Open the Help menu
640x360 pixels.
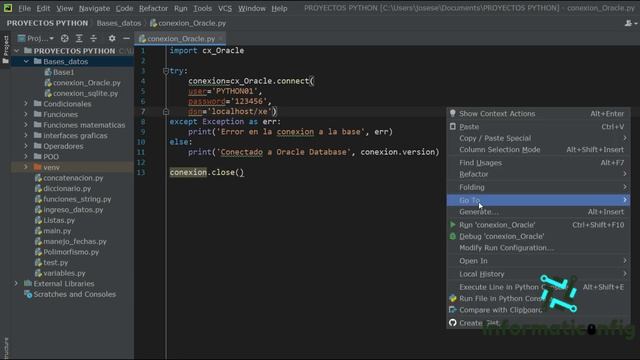(x=279, y=8)
